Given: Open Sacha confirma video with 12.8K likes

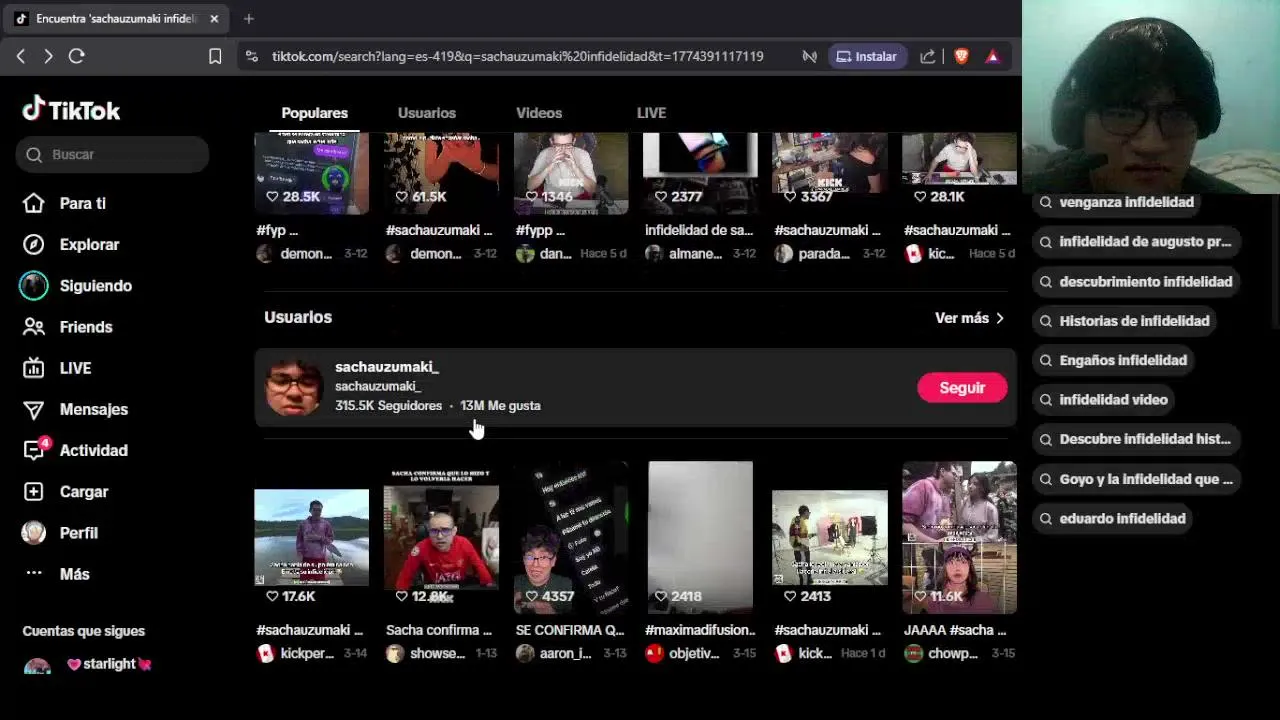Looking at the screenshot, I should pos(441,537).
